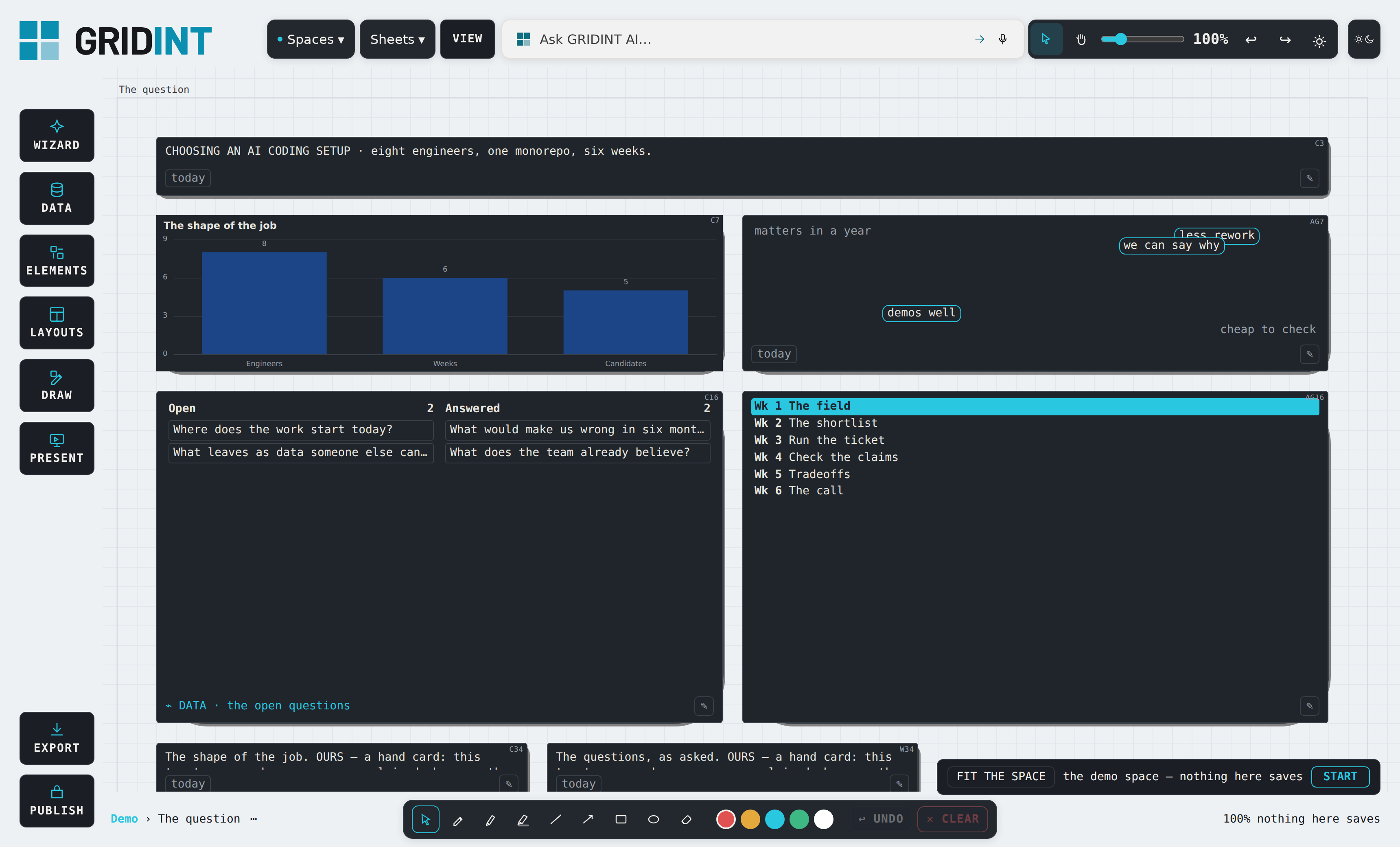Open What does the team already believe? question
Image resolution: width=1400 pixels, height=847 pixels.
pyautogui.click(x=577, y=452)
